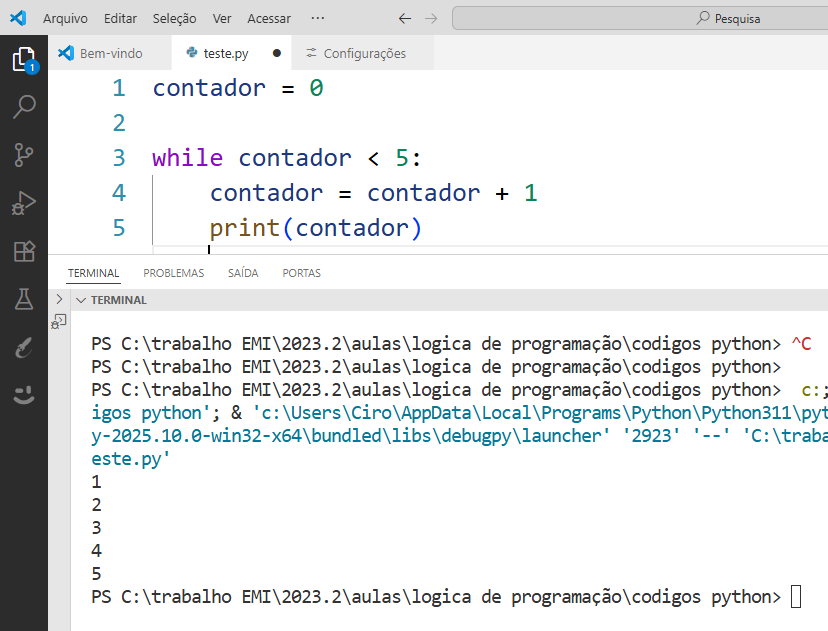This screenshot has width=828, height=631.
Task: Click the unsaved dot on teste.py tab
Action: (x=277, y=53)
